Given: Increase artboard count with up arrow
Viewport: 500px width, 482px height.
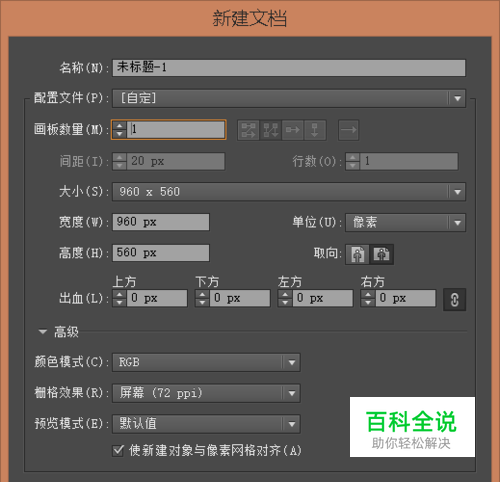Looking at the screenshot, I should point(119,126).
